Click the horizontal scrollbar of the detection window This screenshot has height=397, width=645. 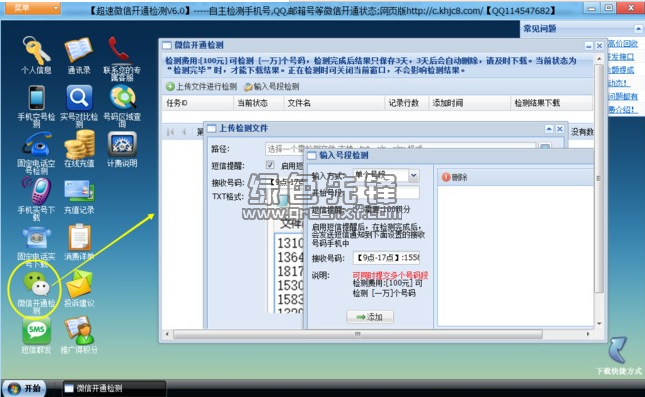click(357, 334)
